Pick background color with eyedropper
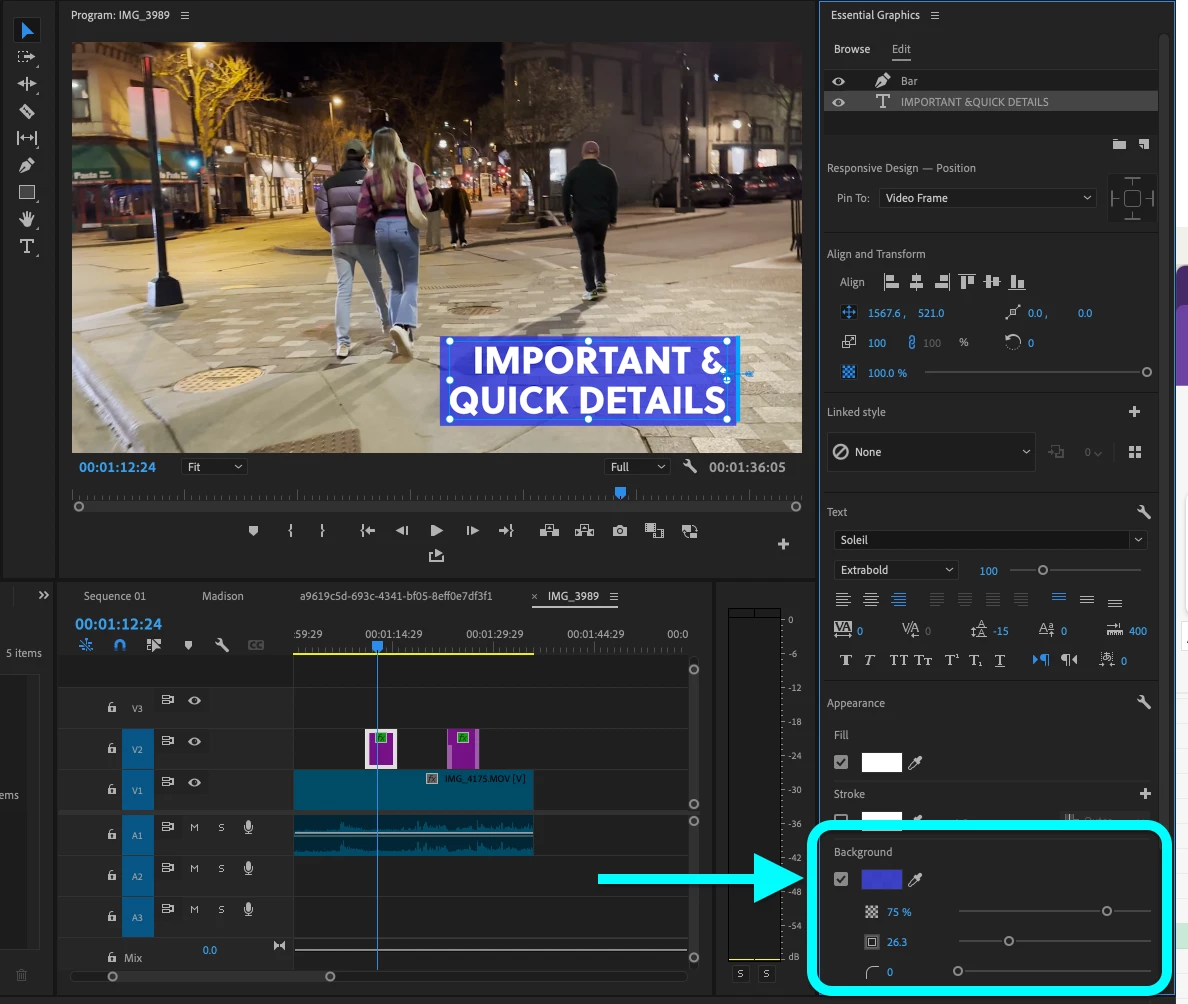 point(914,880)
